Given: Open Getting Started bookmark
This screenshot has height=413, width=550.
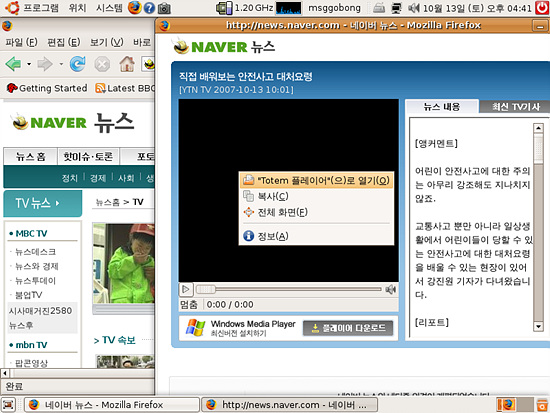Looking at the screenshot, I should [47, 88].
